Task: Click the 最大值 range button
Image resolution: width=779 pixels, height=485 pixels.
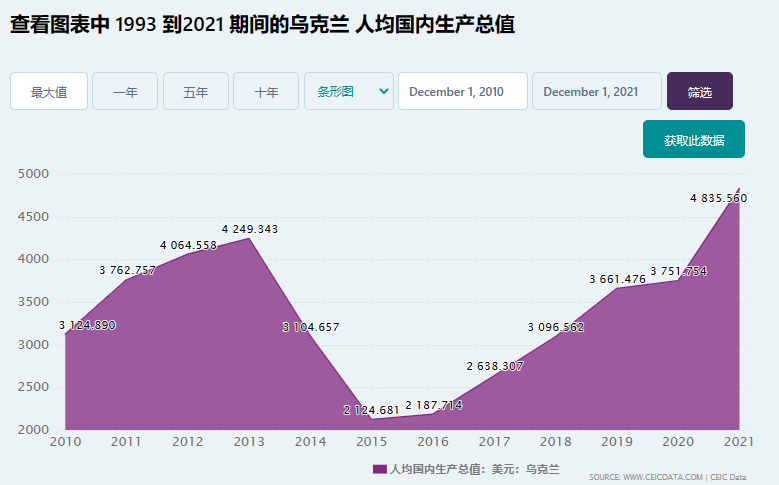Action: tap(49, 91)
